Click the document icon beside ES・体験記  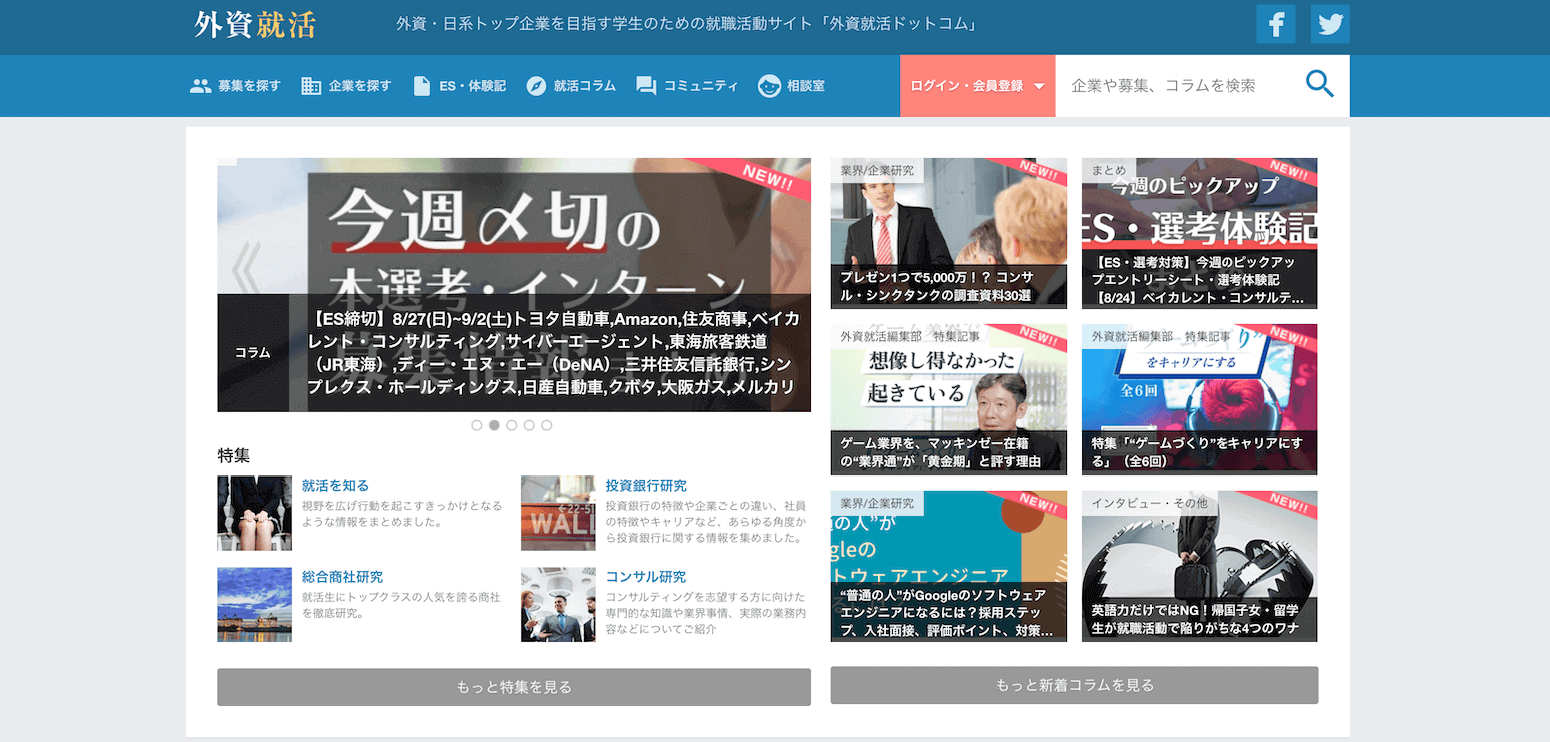(422, 86)
